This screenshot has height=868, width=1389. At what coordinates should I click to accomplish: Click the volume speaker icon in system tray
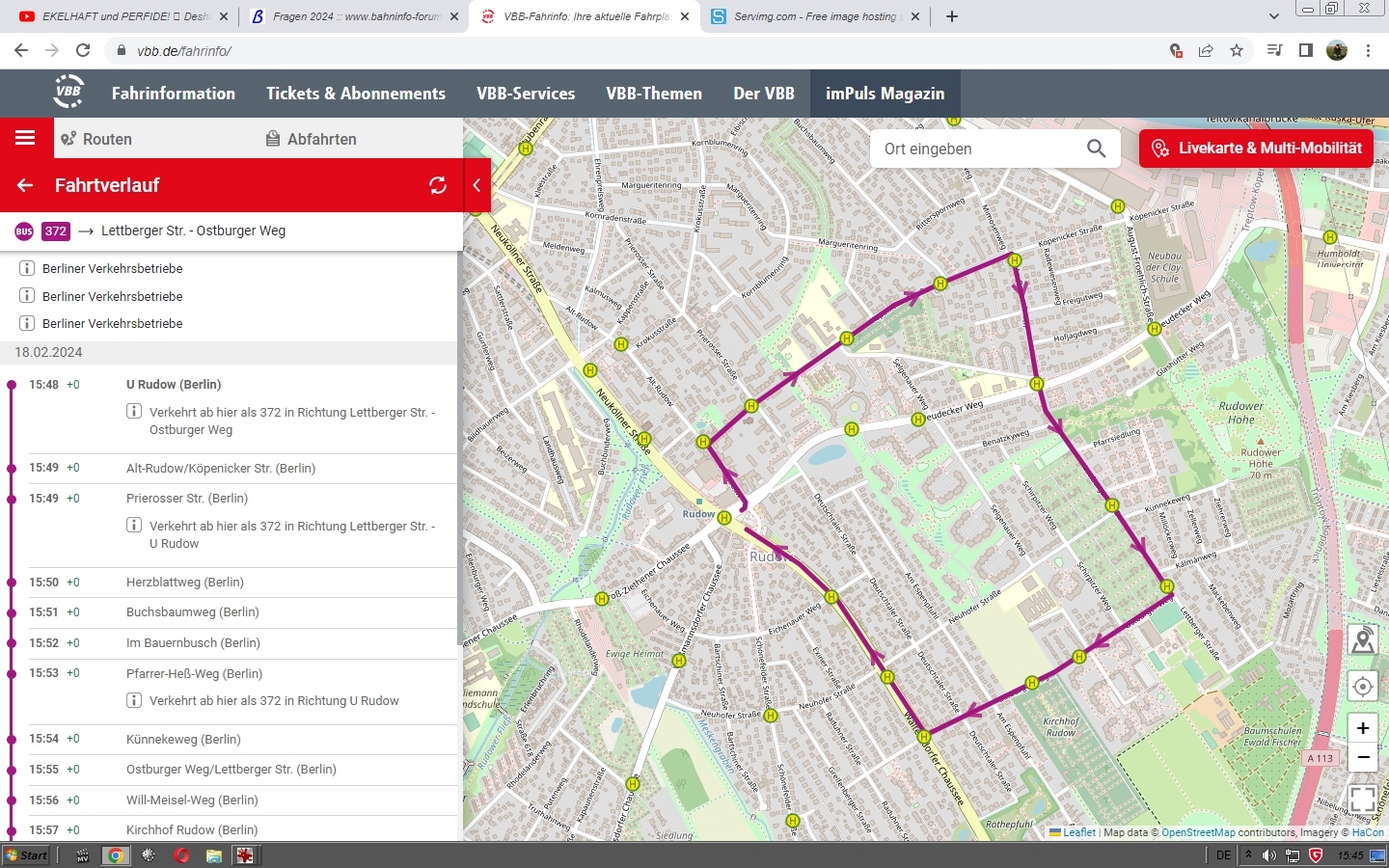tap(1269, 854)
